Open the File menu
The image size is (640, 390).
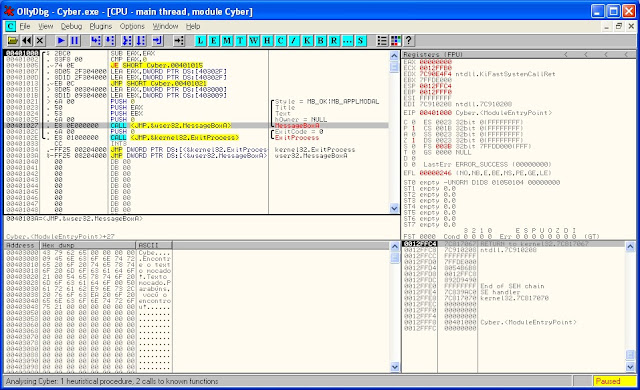[25, 27]
